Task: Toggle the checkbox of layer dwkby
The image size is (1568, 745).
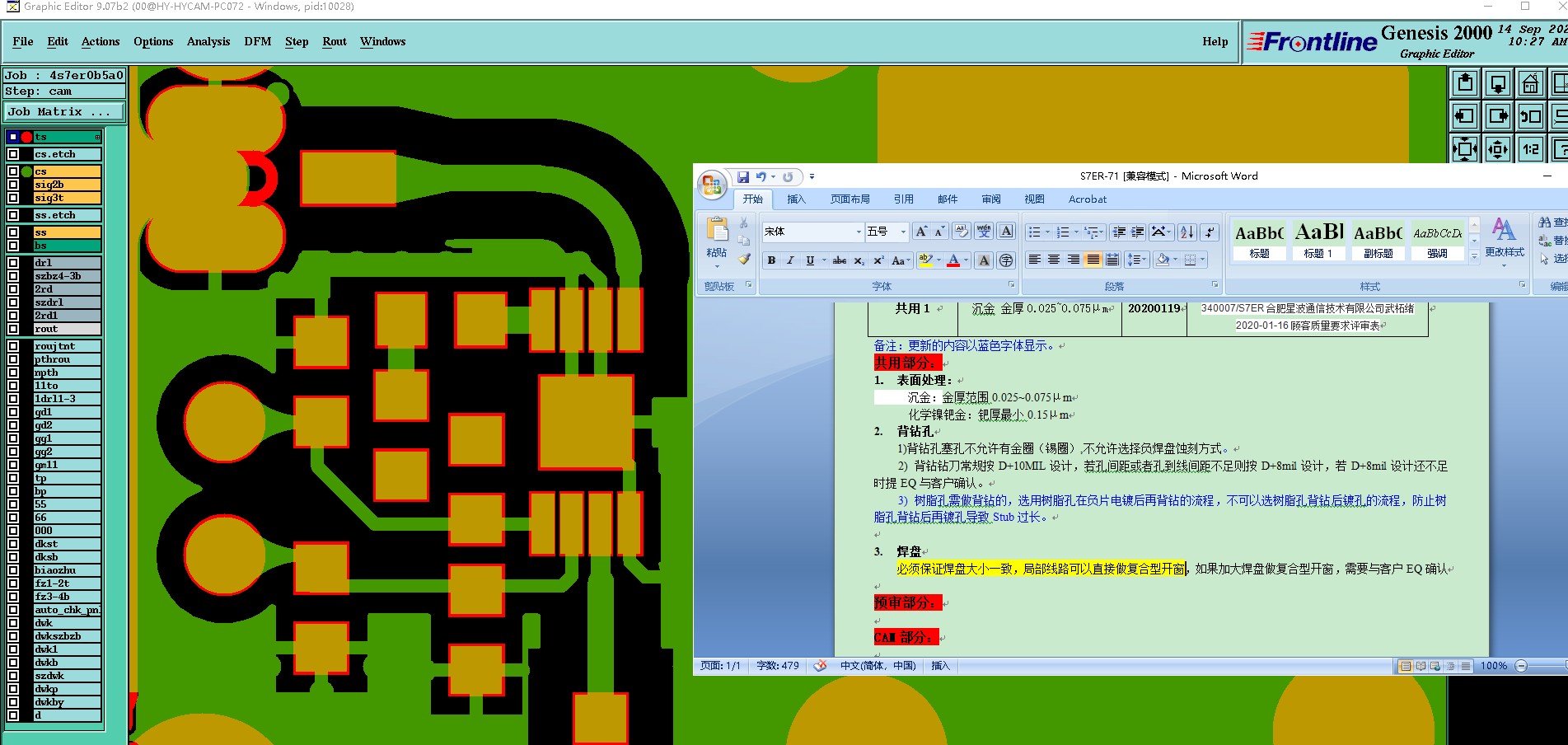Action: [13, 702]
